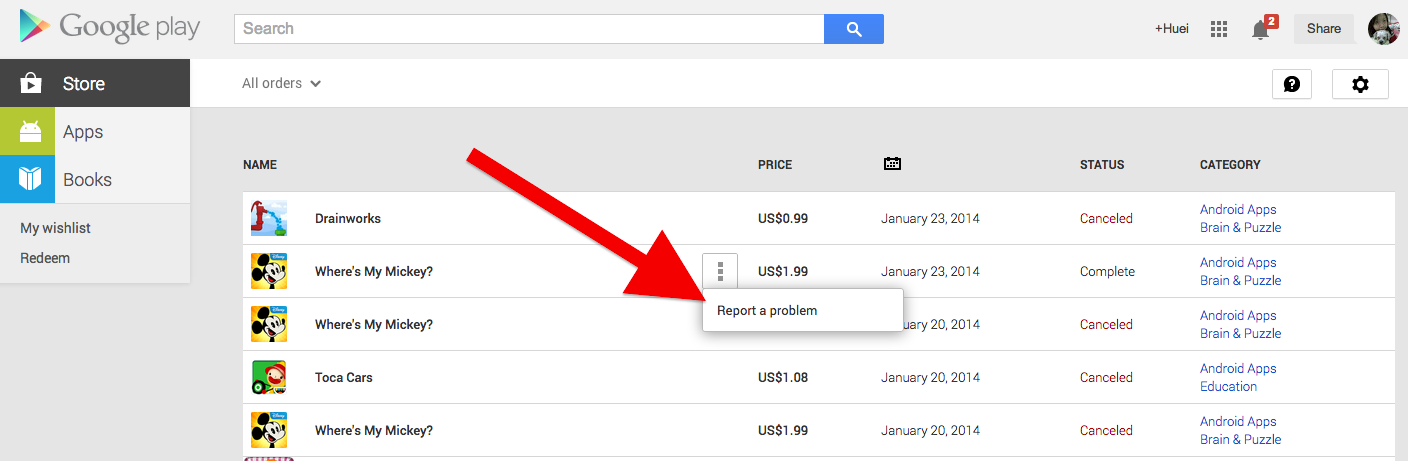The width and height of the screenshot is (1408, 461).
Task: Open settings with the gear icon
Action: coord(1360,84)
